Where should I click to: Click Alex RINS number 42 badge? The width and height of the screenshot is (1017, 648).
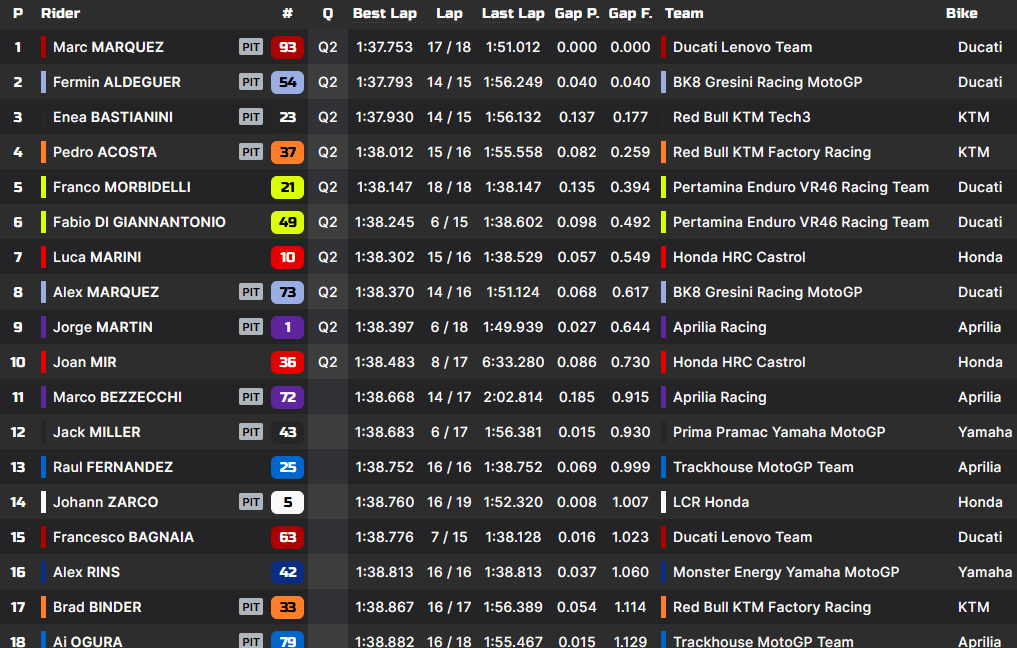tap(287, 573)
